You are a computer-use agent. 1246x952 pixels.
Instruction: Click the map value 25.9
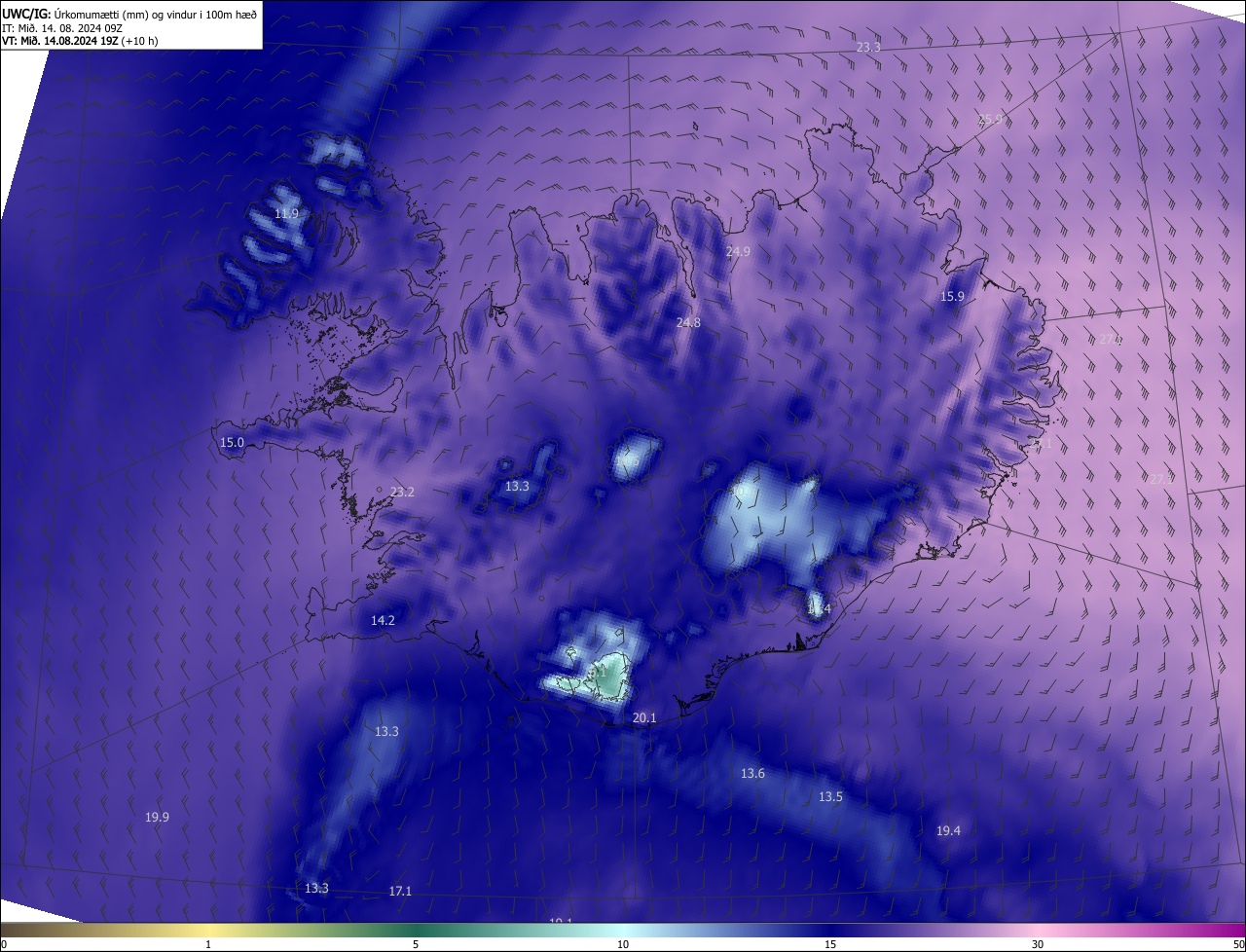coord(990,119)
